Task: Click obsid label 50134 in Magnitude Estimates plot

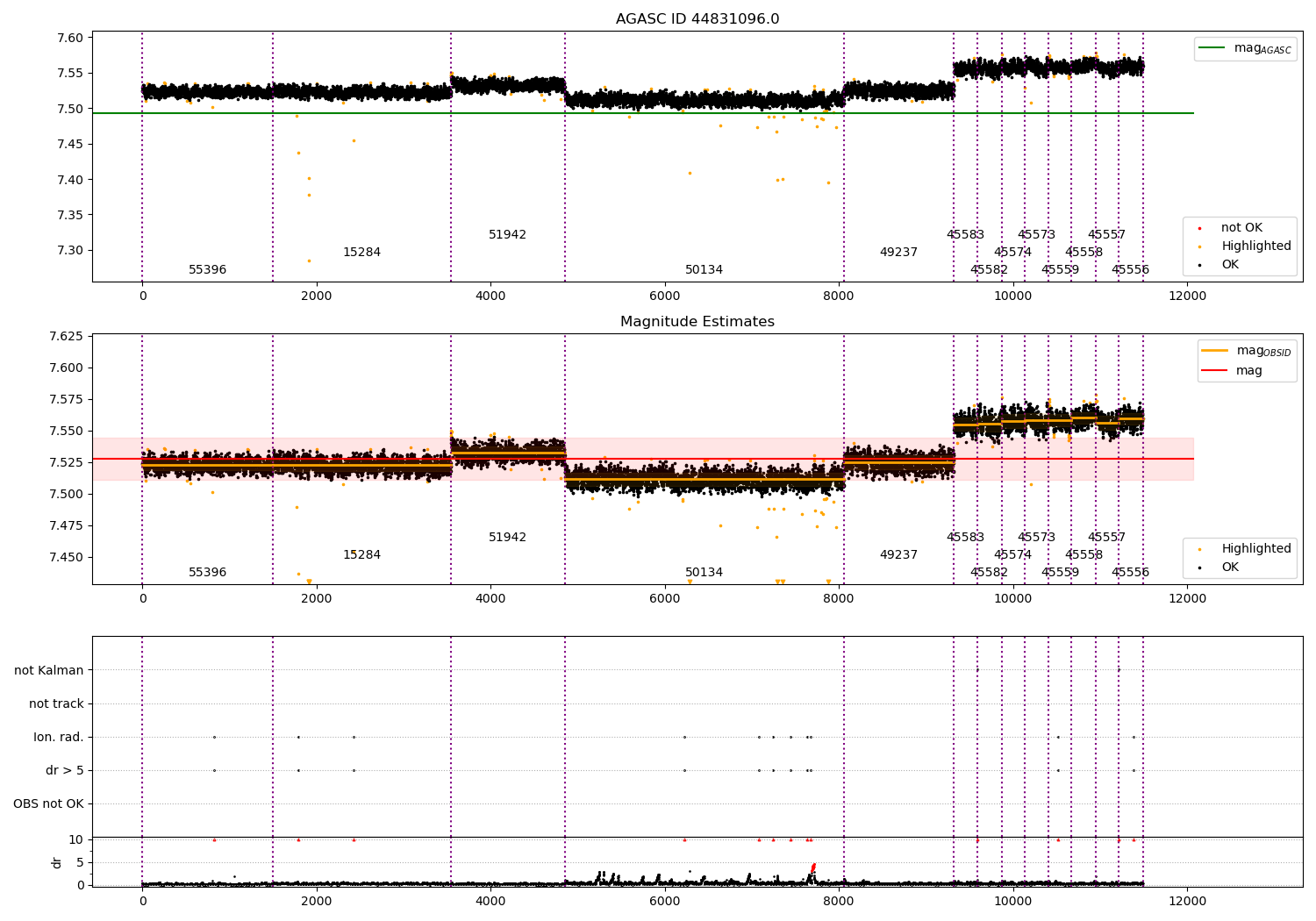Action: pyautogui.click(x=704, y=573)
